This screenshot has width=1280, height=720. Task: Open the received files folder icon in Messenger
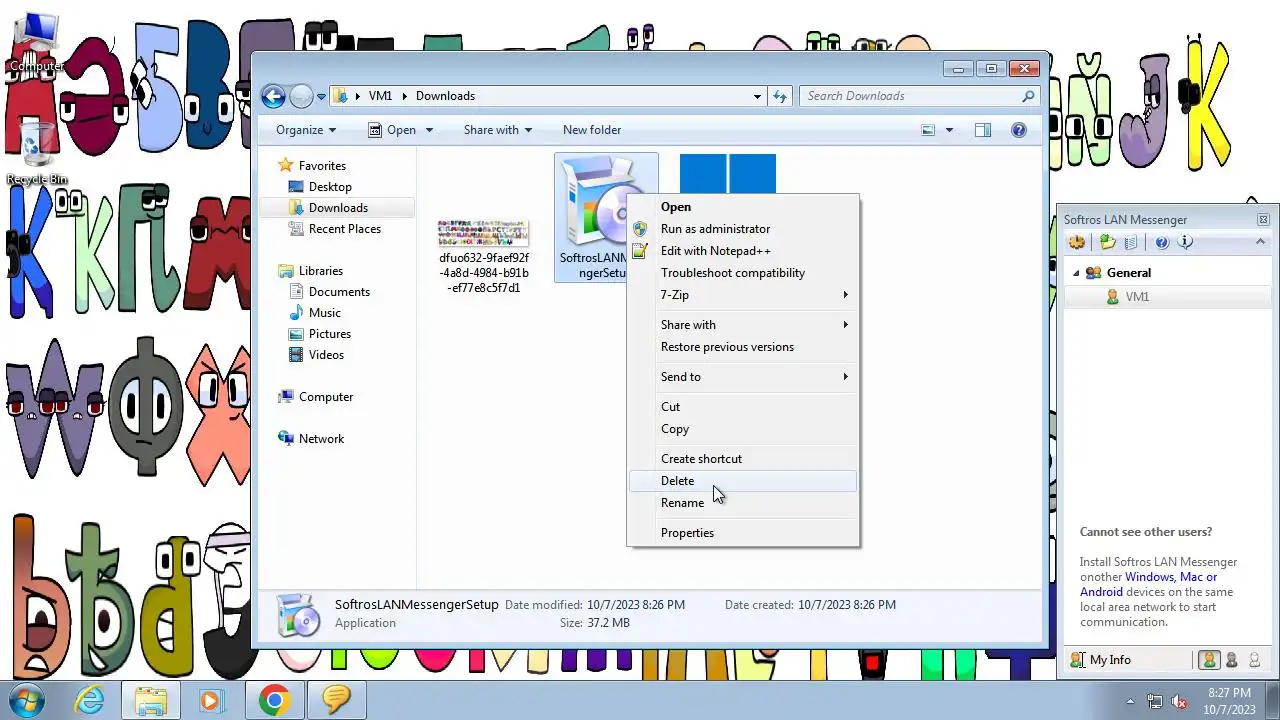click(x=1108, y=242)
